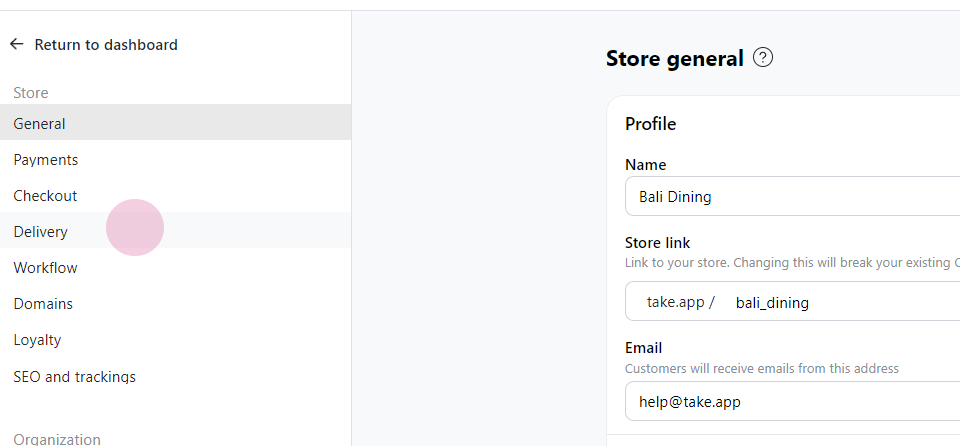Screen dimensions: 960x446
Task: Select General in the Store sidebar
Action: (x=176, y=122)
